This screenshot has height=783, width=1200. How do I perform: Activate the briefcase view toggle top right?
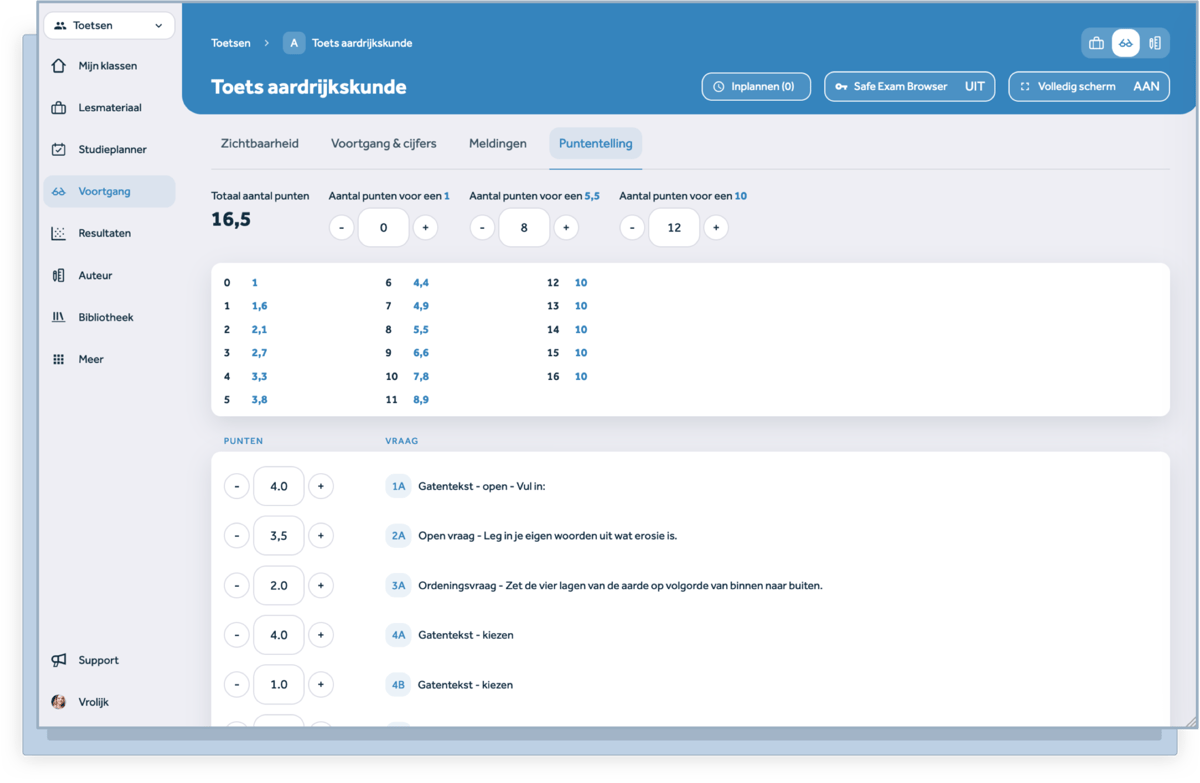click(1096, 42)
